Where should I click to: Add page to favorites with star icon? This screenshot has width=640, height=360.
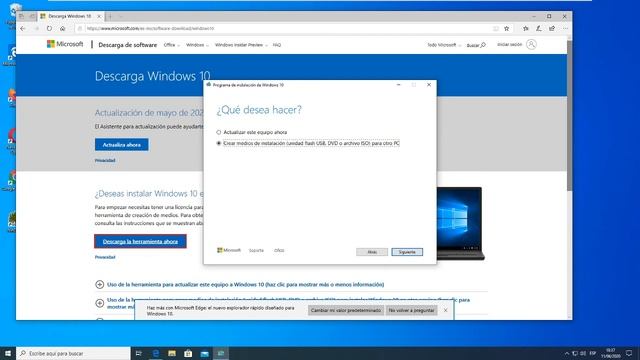coord(507,29)
